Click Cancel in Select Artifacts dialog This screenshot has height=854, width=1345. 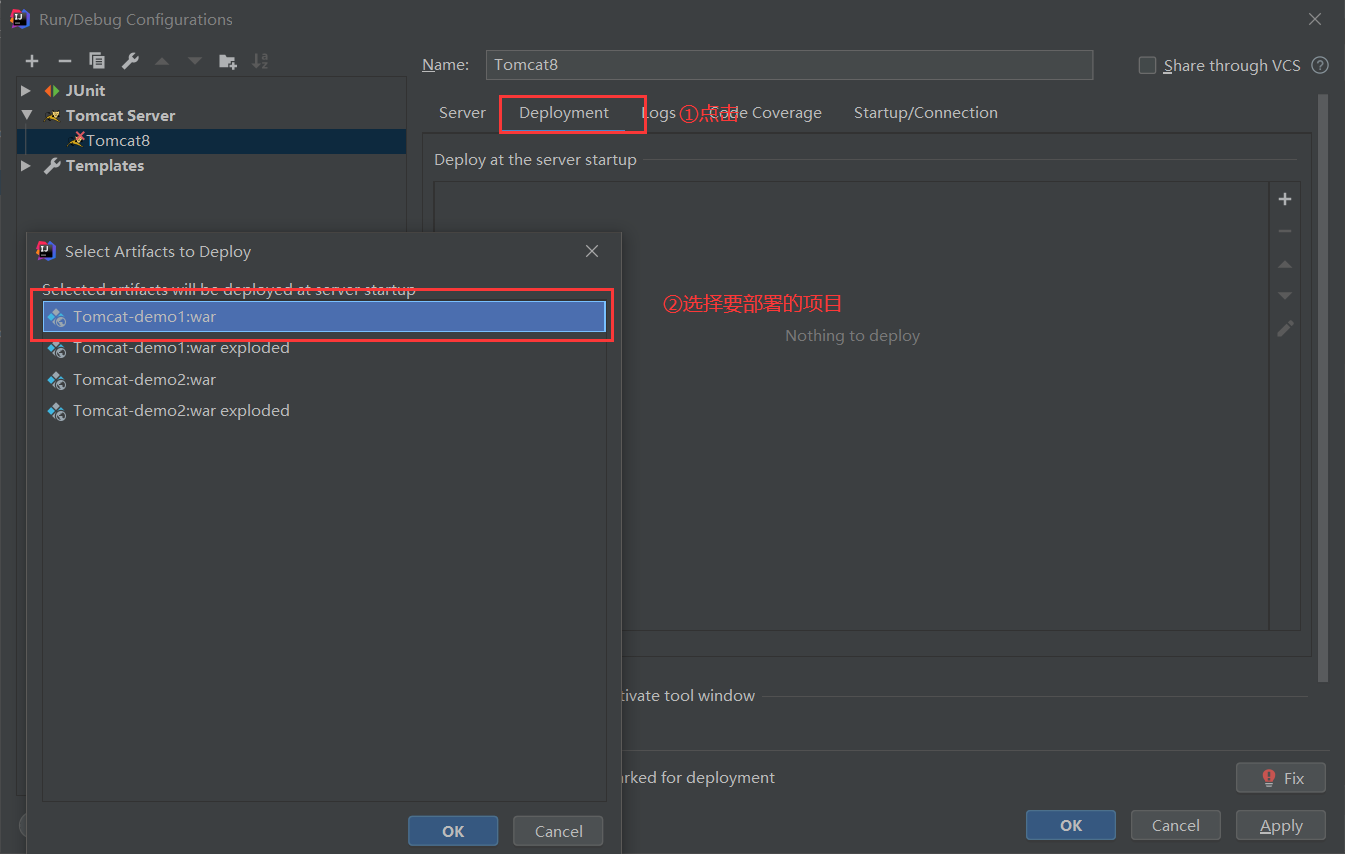coord(558,831)
